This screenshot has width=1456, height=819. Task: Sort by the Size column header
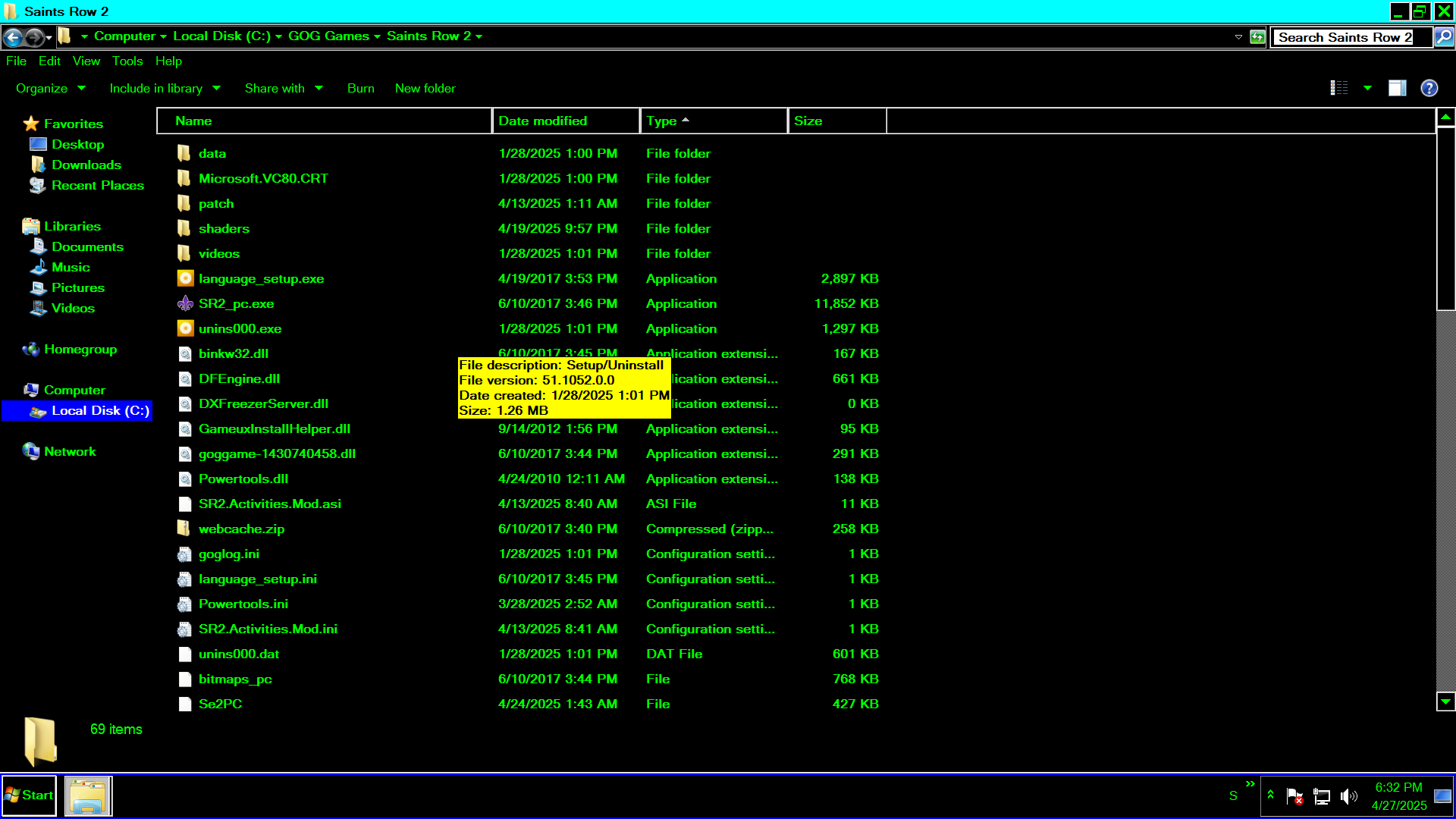[836, 121]
